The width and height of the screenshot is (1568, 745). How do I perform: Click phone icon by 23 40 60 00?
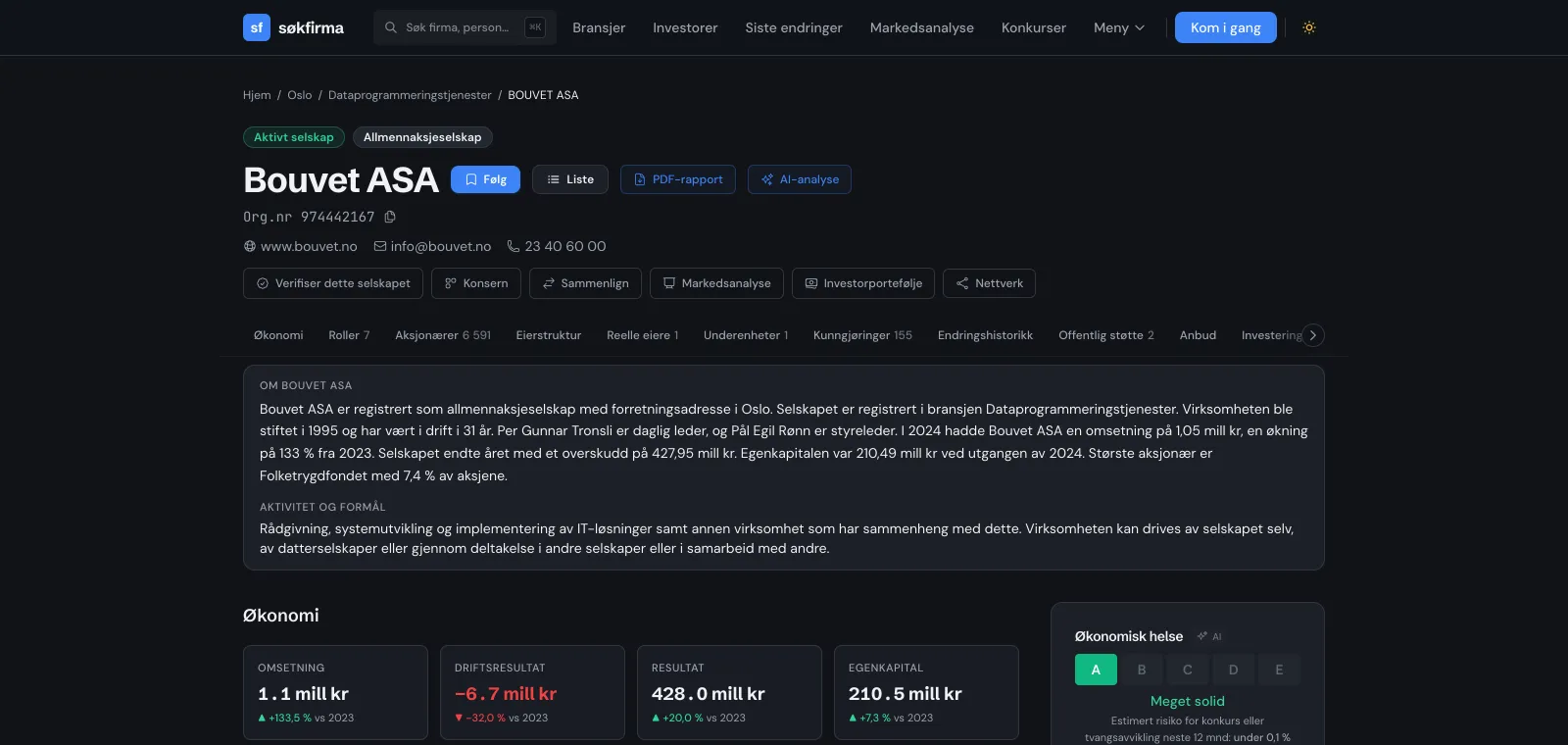514,246
